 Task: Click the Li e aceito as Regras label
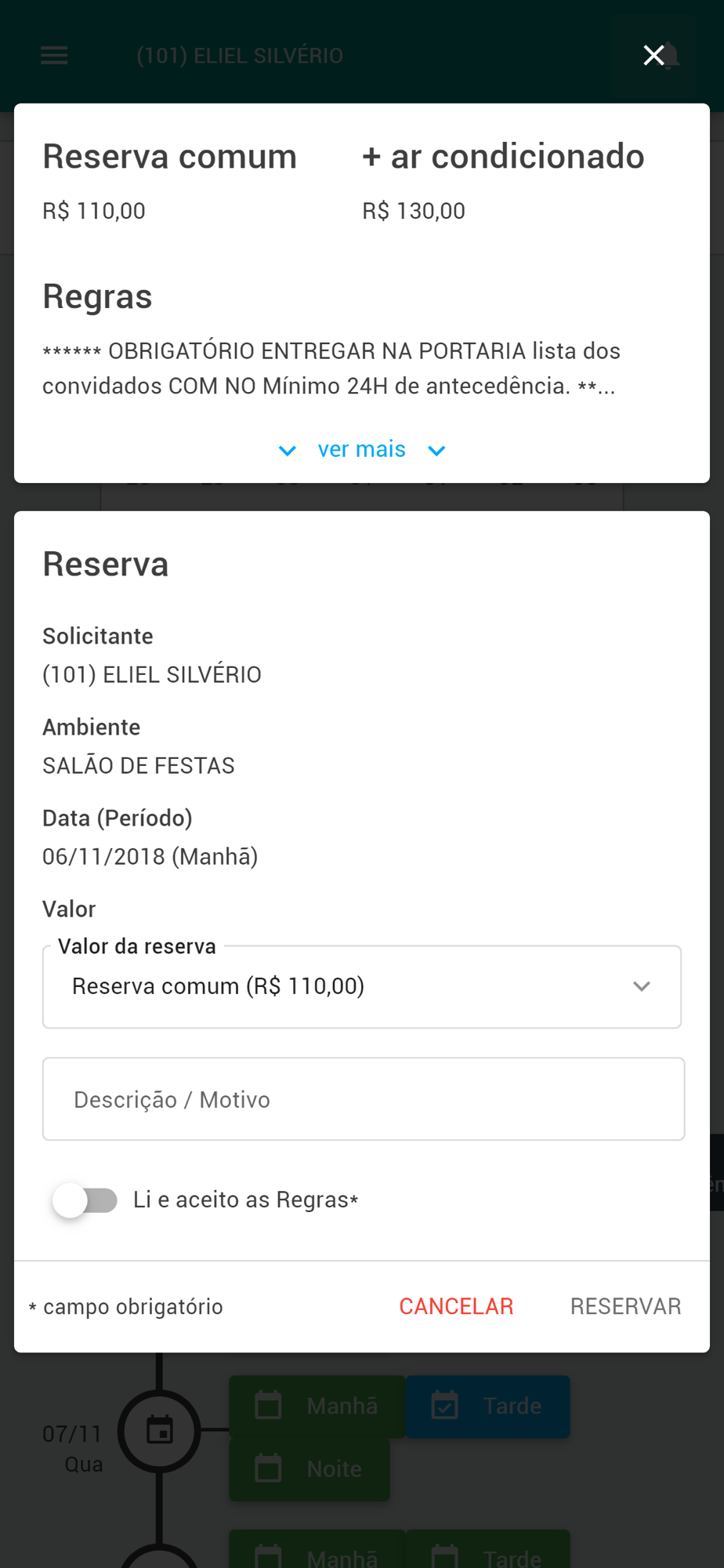pos(245,1200)
